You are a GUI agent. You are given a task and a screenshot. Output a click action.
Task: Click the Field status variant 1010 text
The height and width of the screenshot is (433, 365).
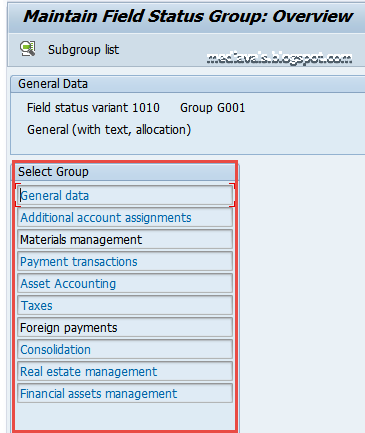93,108
